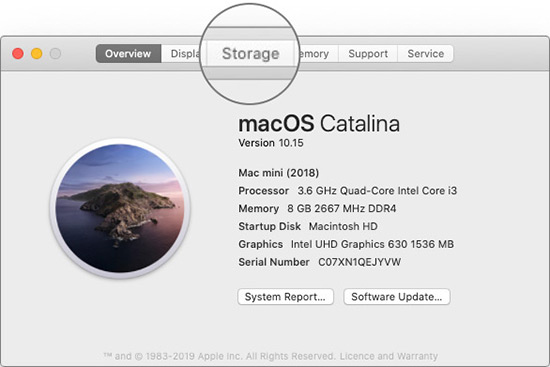Click the macOS Catalina island image
The width and height of the screenshot is (550, 367).
tap(120, 208)
